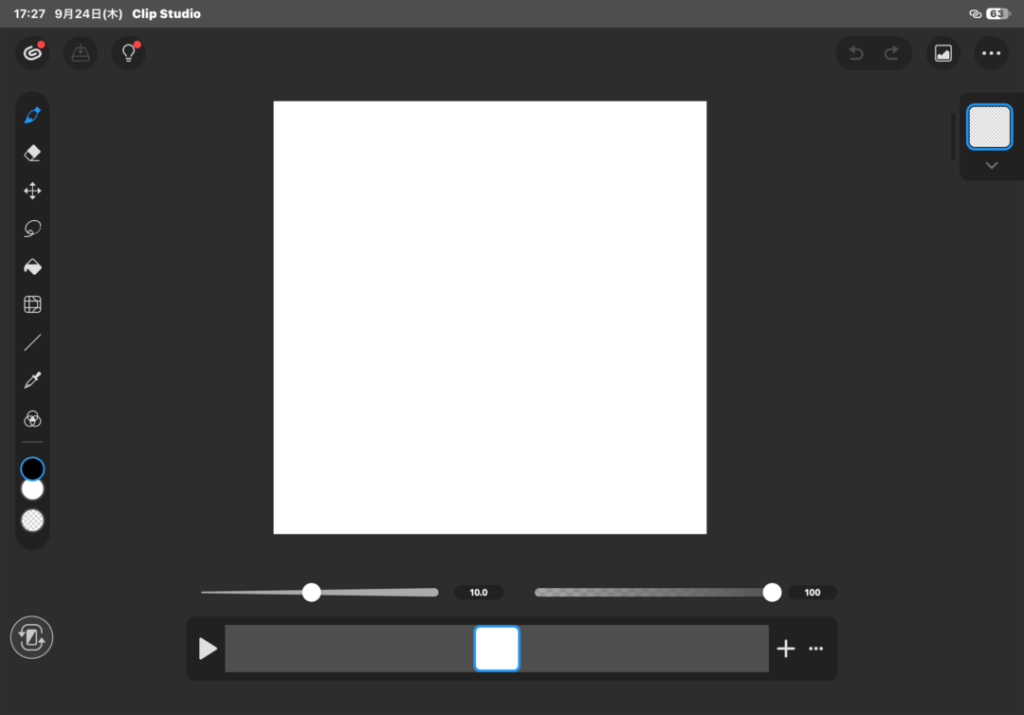
Task: Select the Eraser tool
Action: (x=33, y=153)
